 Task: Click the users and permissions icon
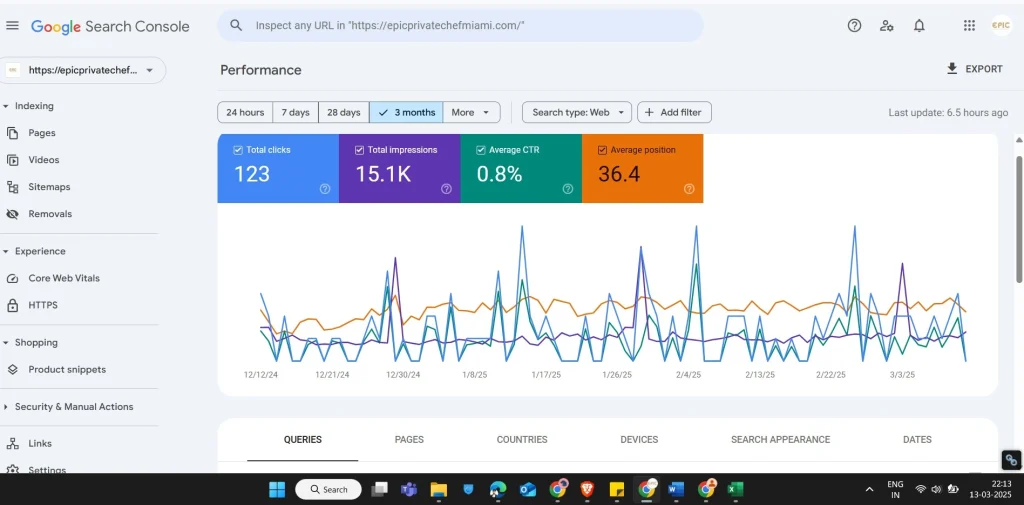886,26
